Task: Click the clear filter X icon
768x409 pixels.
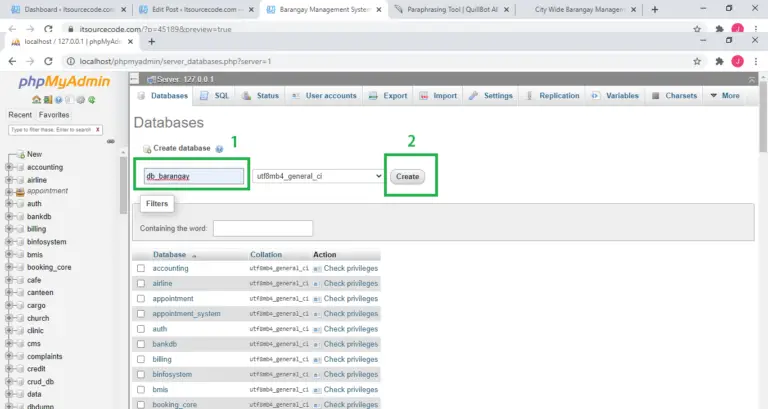Action: click(x=97, y=130)
